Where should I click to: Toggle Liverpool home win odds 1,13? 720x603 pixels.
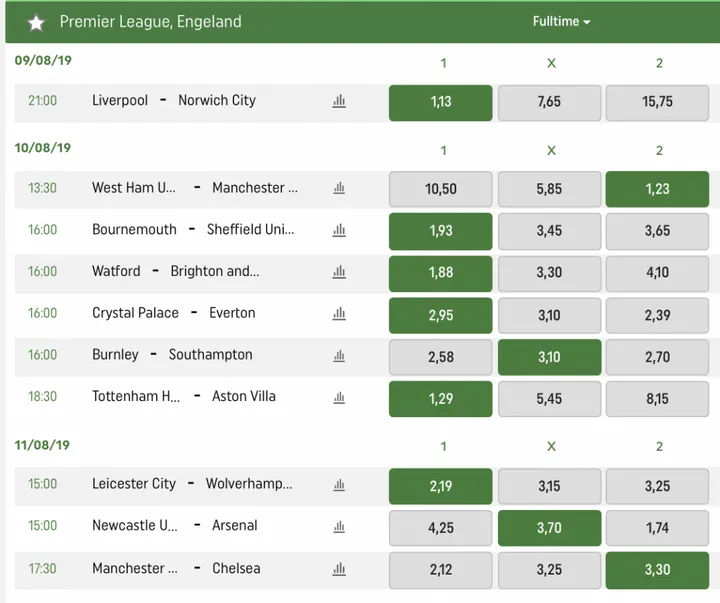[440, 102]
